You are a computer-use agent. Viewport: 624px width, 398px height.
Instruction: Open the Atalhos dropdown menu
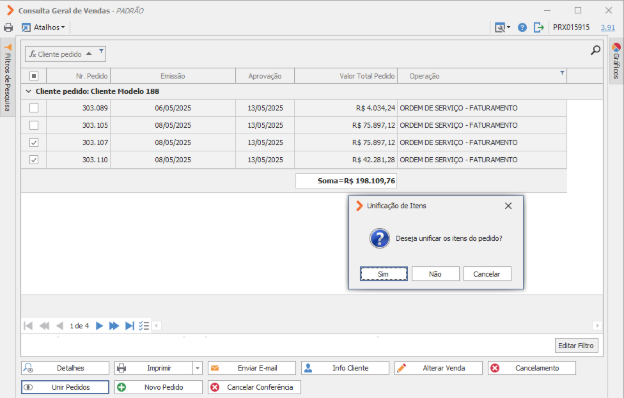[44, 27]
